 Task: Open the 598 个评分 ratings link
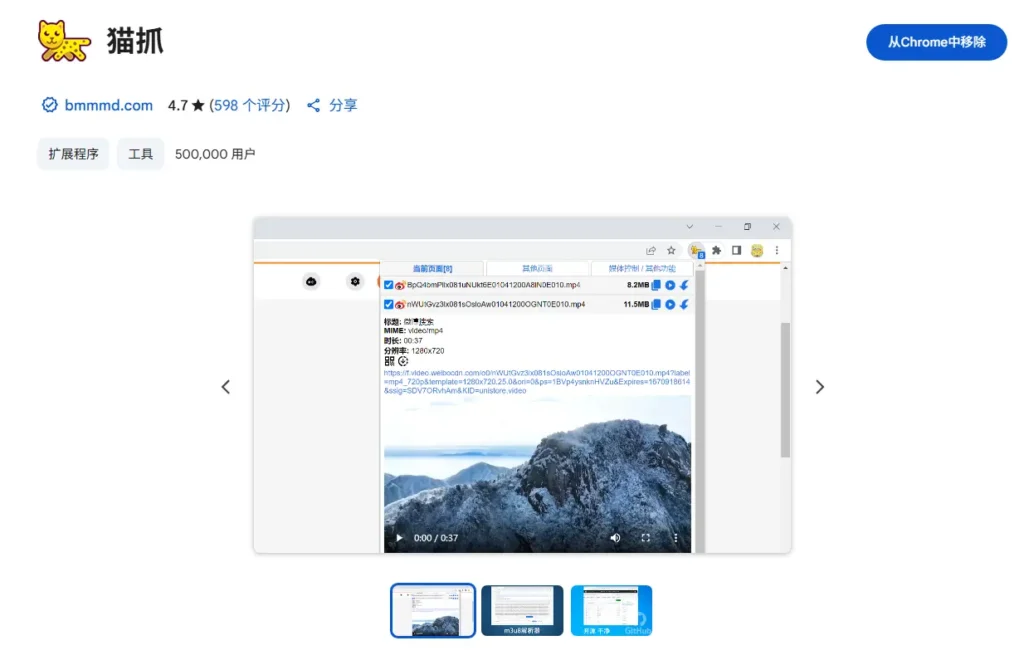point(250,105)
